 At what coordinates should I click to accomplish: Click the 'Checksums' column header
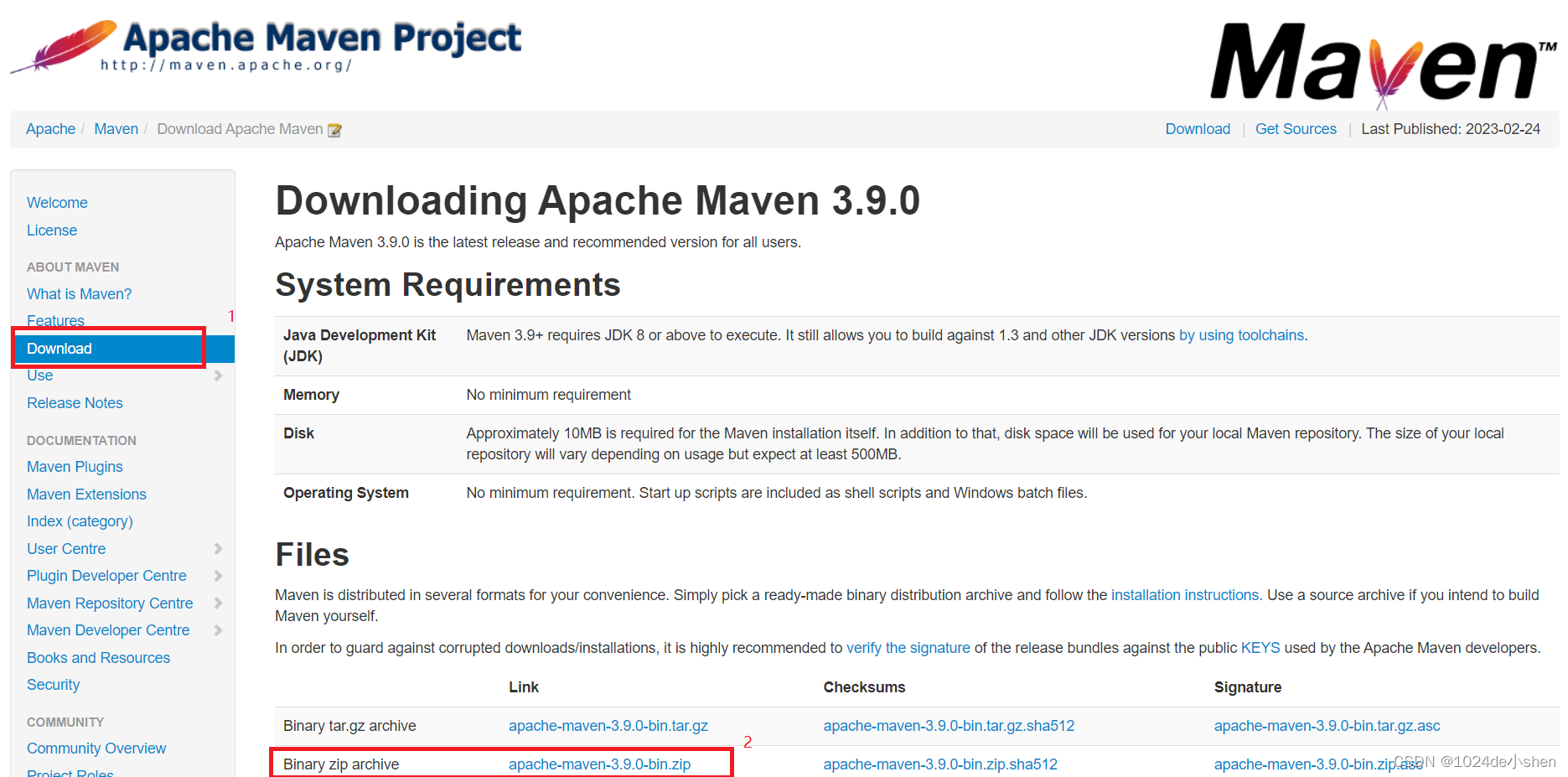point(864,687)
